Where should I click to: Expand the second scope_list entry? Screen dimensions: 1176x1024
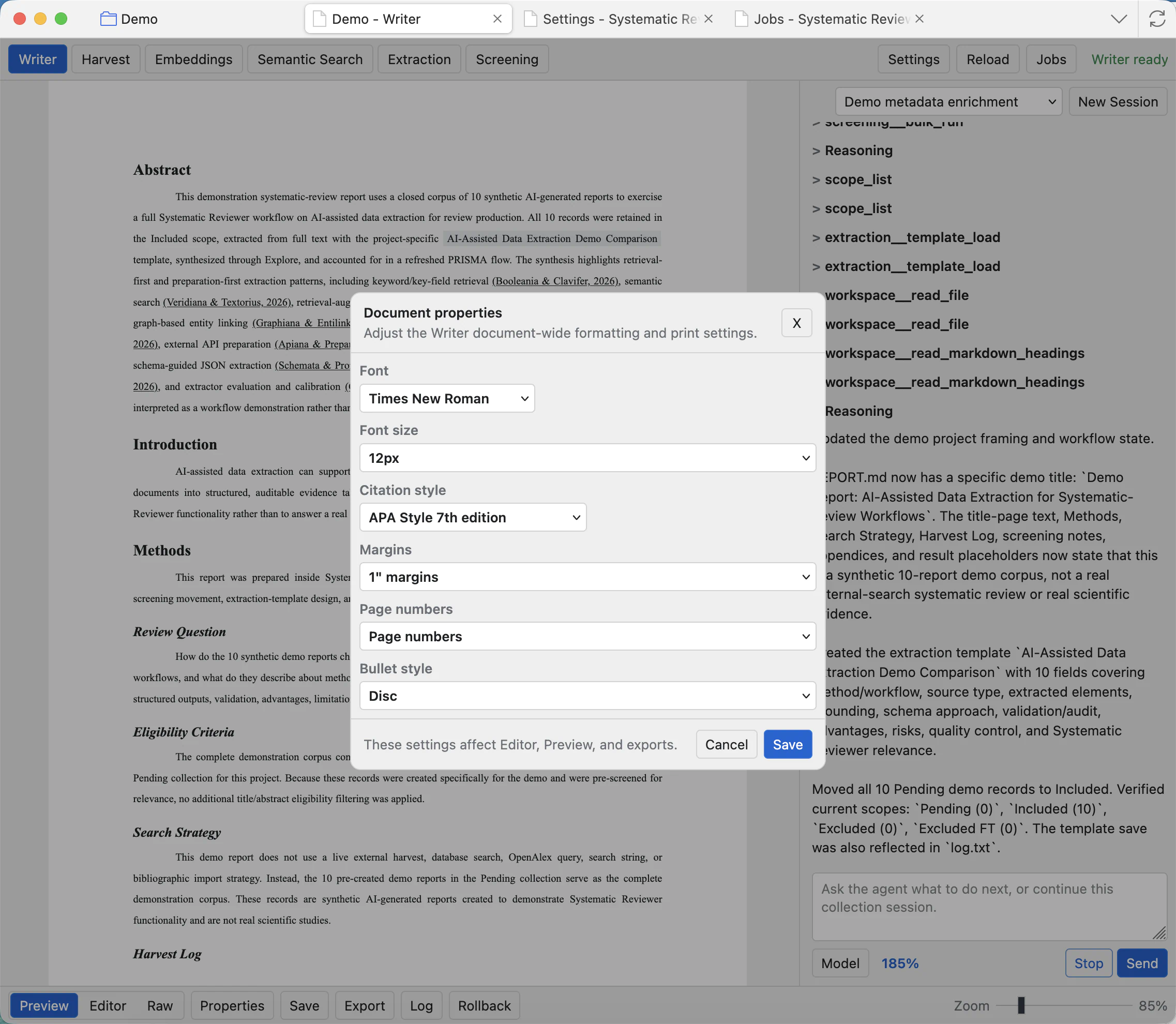[851, 208]
